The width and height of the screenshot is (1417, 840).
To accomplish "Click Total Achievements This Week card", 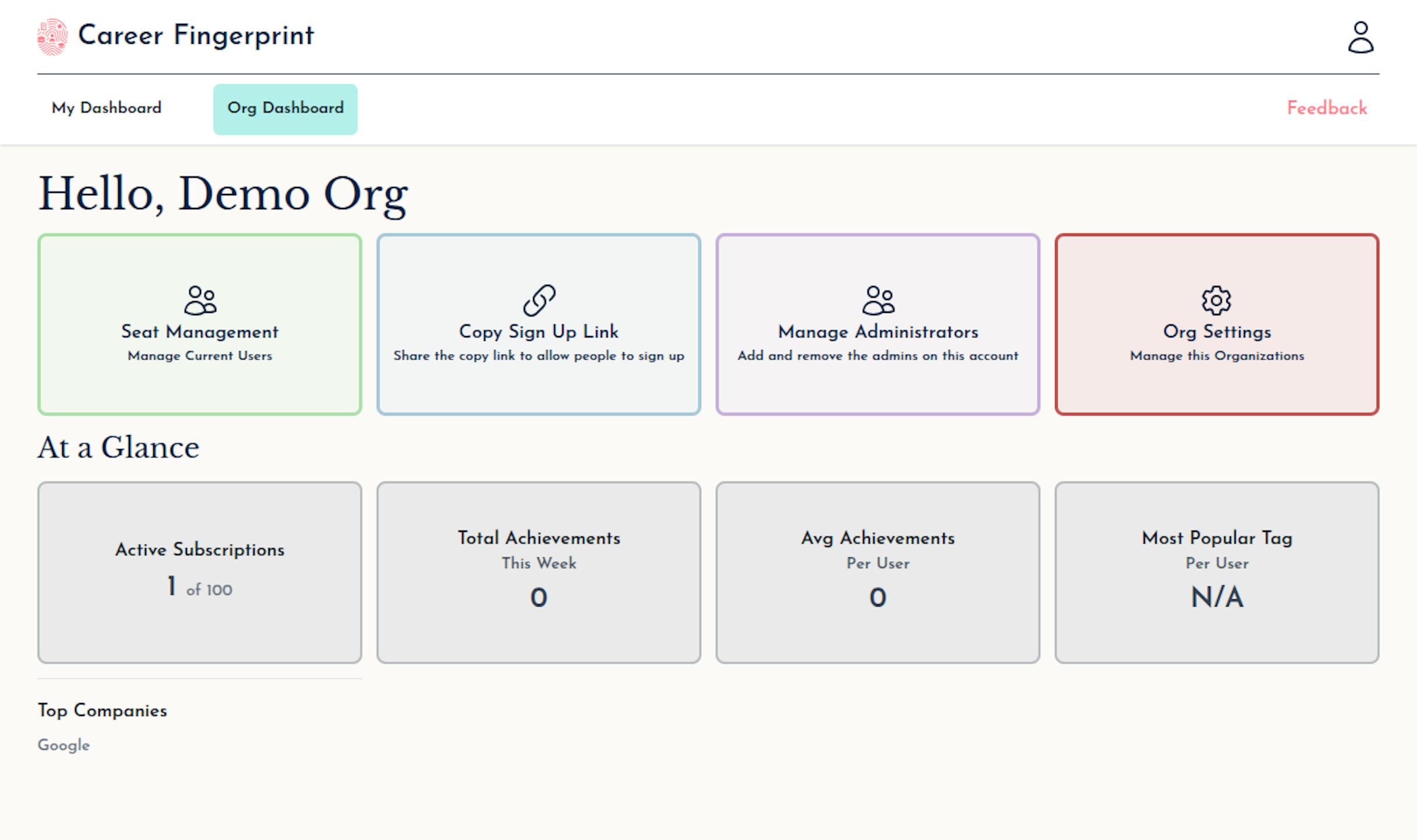I will [539, 572].
